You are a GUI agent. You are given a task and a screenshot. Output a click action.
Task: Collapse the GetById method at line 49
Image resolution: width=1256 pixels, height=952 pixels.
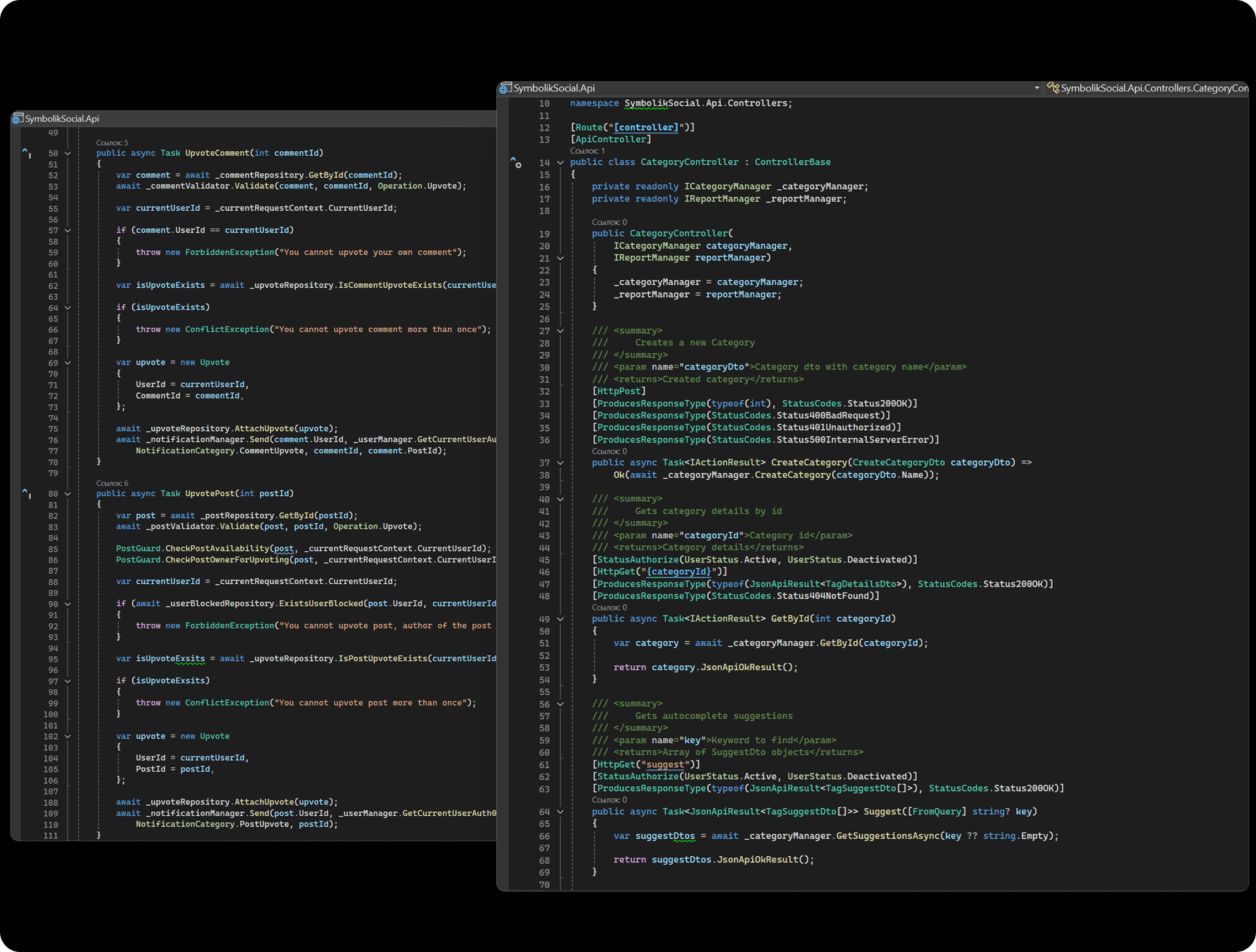click(560, 619)
